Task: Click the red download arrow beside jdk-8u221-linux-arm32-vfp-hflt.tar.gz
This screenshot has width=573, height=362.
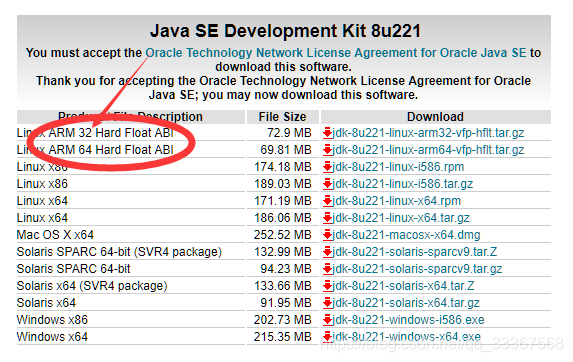Action: 327,133
